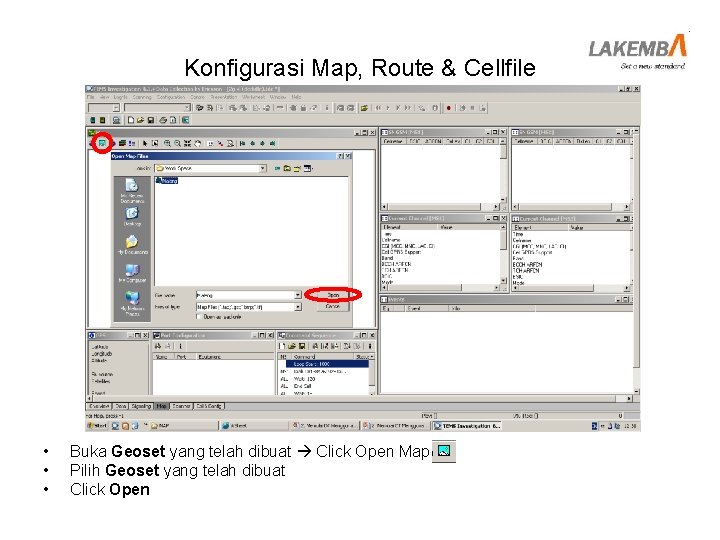Image resolution: width=720 pixels, height=540 pixels.
Task: Click the Cancel button in dialog
Action: [x=333, y=306]
